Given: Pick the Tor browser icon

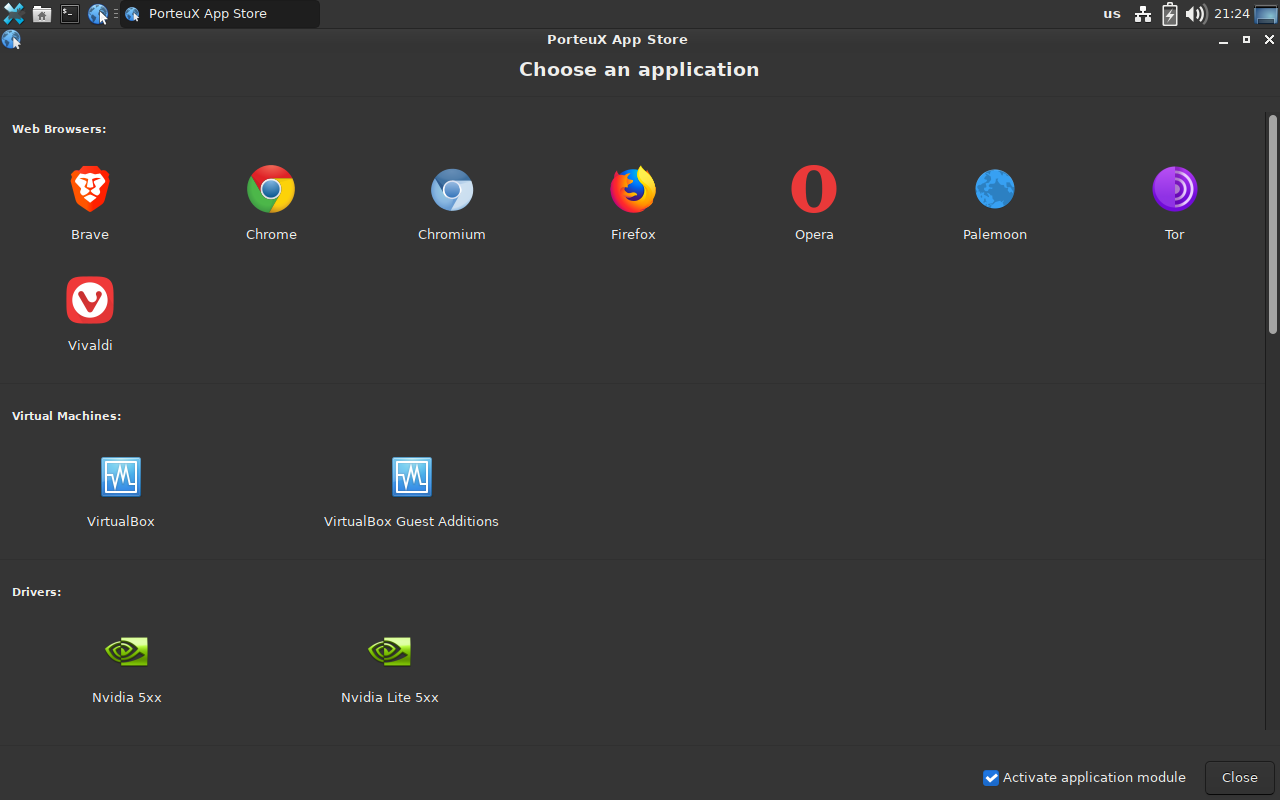Looking at the screenshot, I should tap(1175, 189).
